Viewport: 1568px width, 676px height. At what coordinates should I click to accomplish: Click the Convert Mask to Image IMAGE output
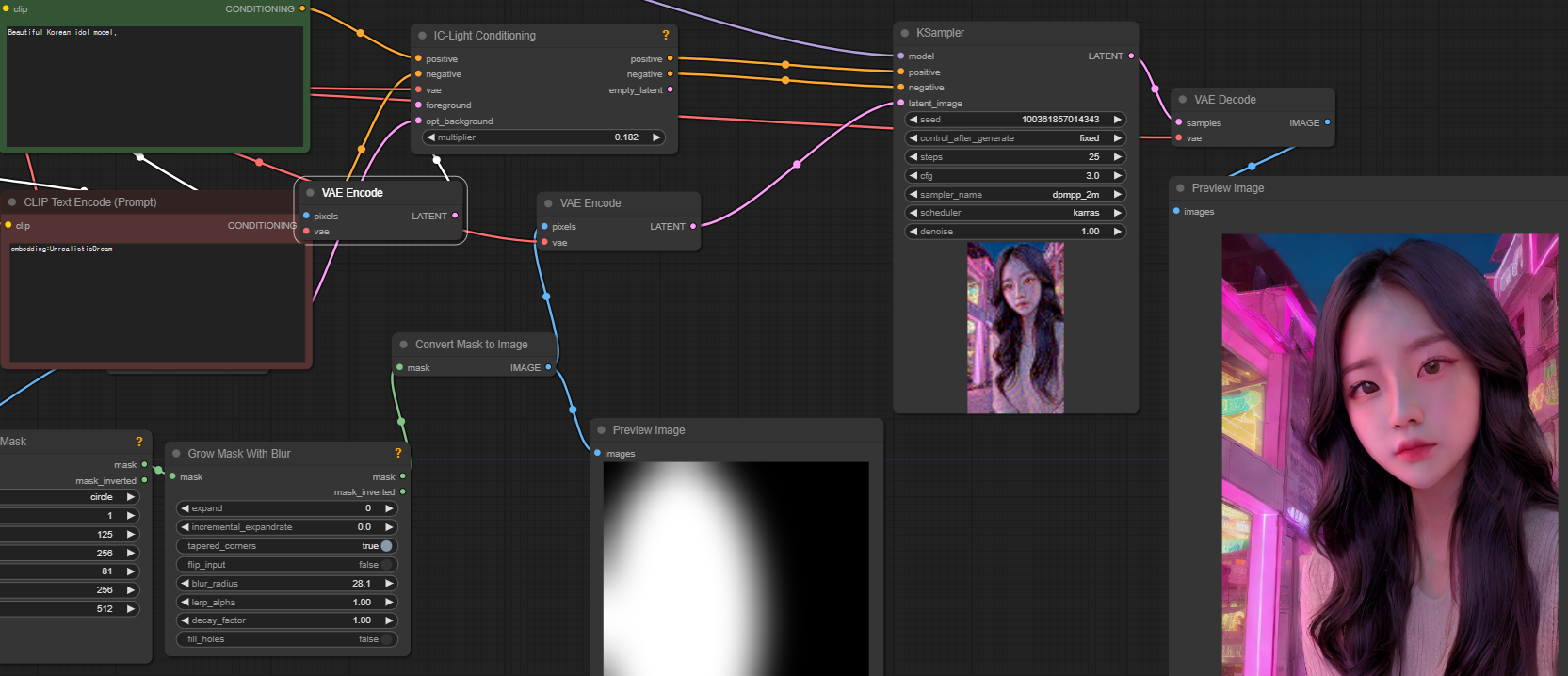point(548,367)
